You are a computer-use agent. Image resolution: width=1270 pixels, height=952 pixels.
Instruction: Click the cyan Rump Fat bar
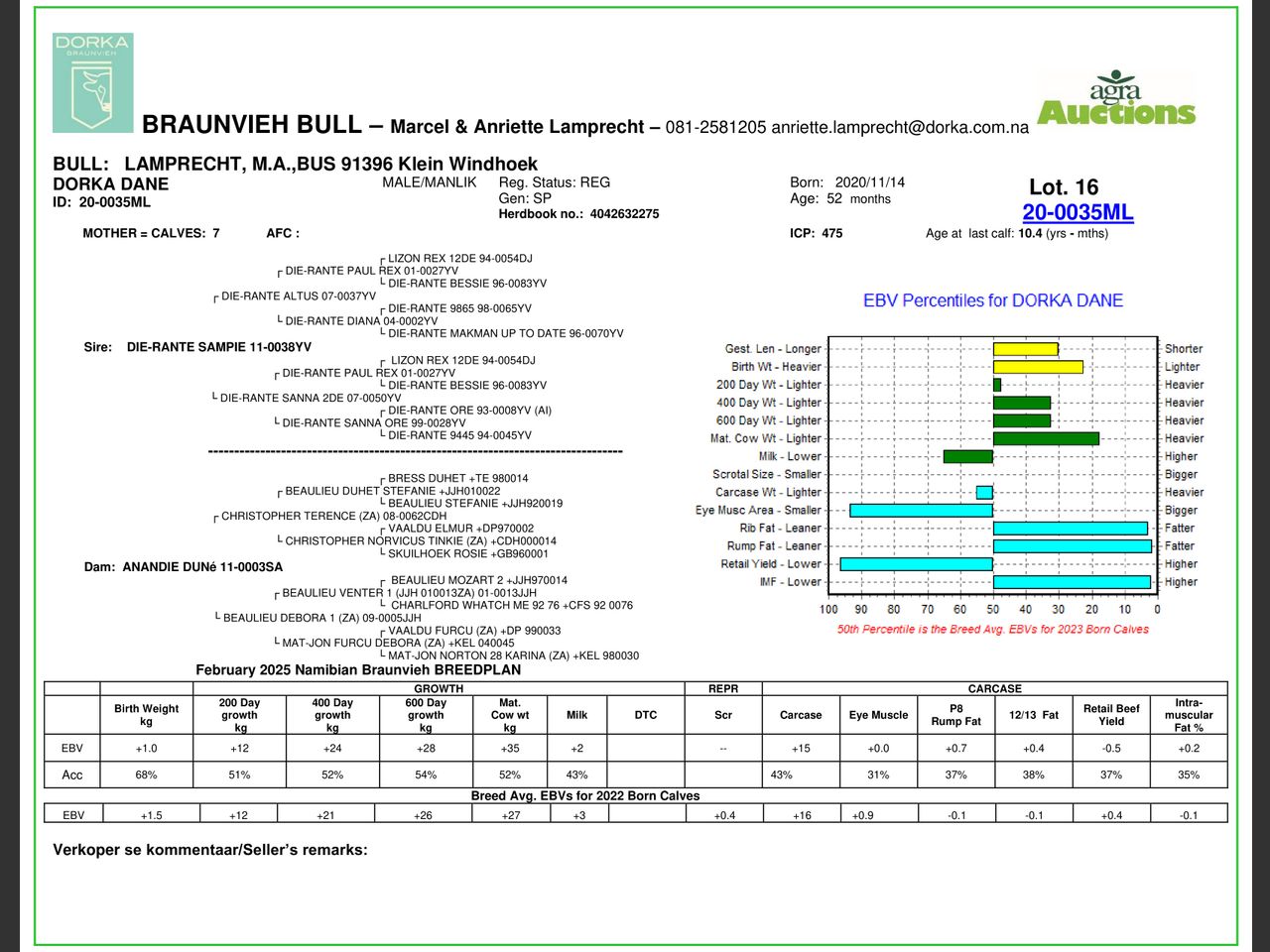[1072, 545]
